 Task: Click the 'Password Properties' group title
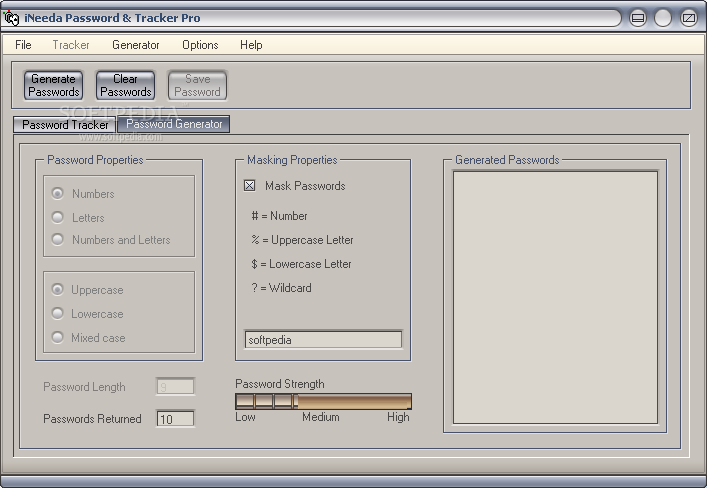95,160
